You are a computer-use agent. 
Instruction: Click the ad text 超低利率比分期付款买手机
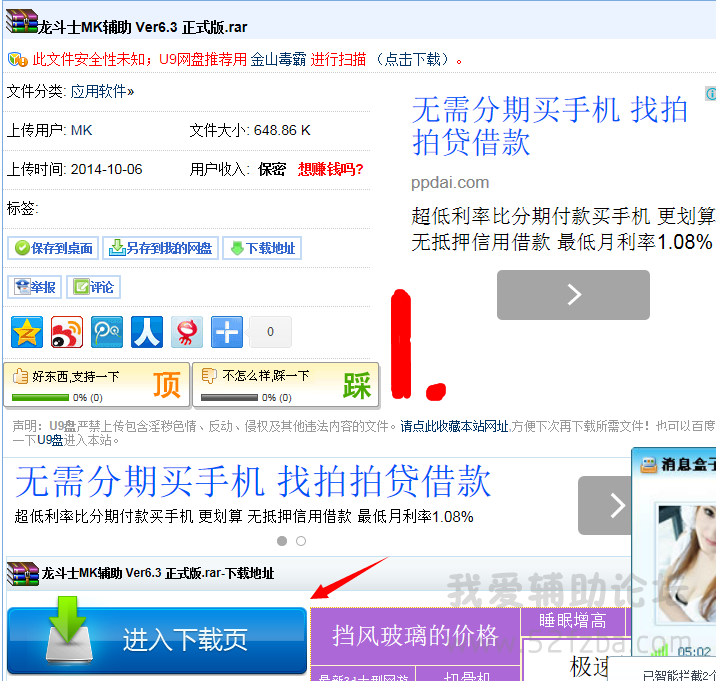531,216
